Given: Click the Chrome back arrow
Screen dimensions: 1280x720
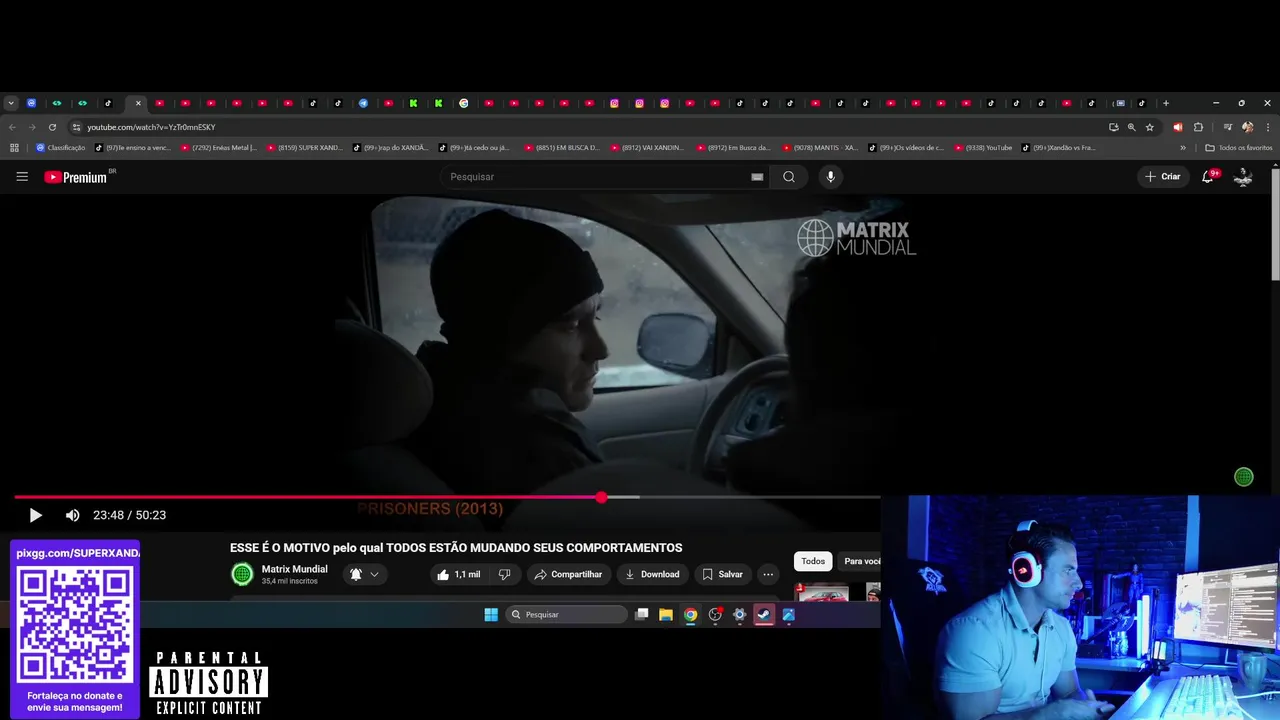Looking at the screenshot, I should tap(12, 127).
